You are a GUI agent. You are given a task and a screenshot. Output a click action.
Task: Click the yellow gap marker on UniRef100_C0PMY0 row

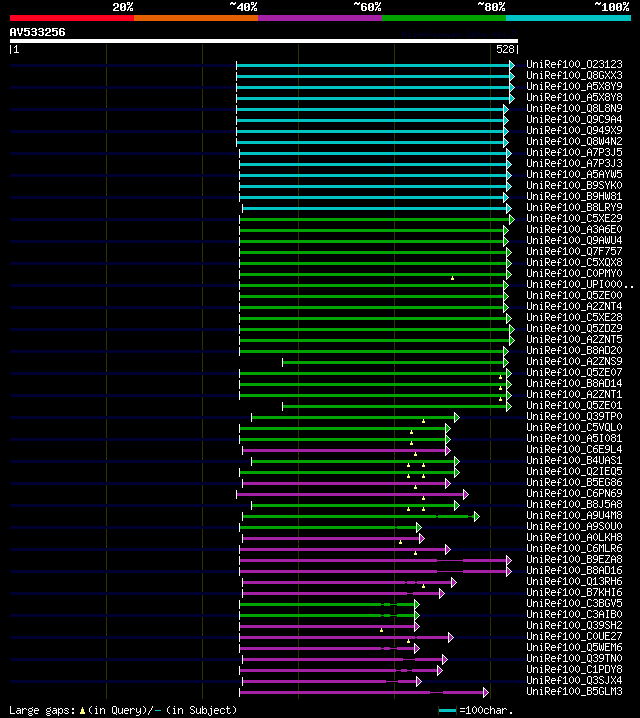[x=452, y=278]
